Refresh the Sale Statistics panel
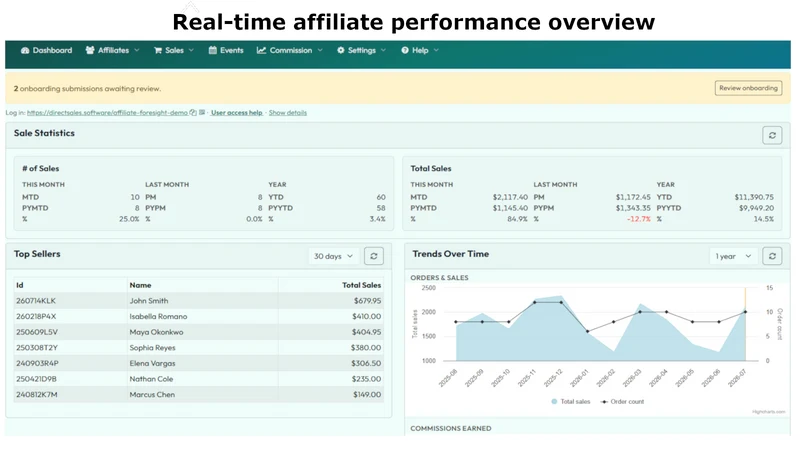The height and width of the screenshot is (450, 800). (x=772, y=135)
